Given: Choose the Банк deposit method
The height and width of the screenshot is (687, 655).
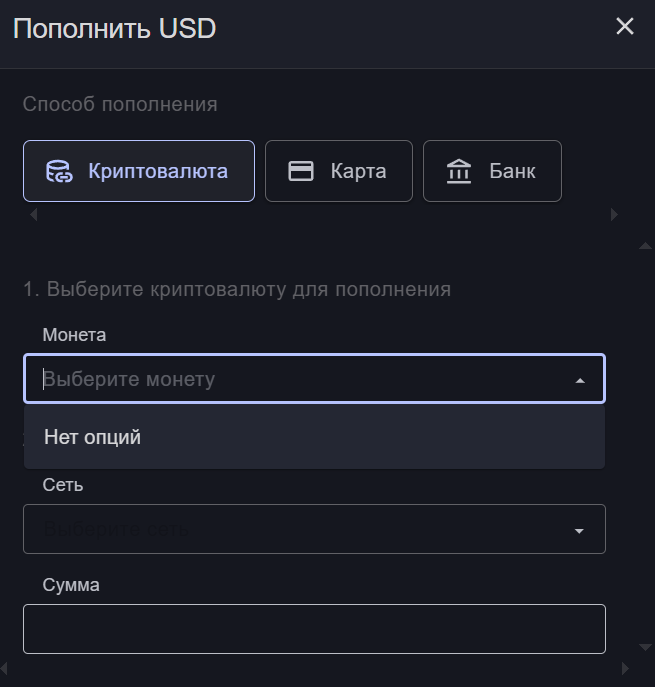Looking at the screenshot, I should click(x=492, y=171).
